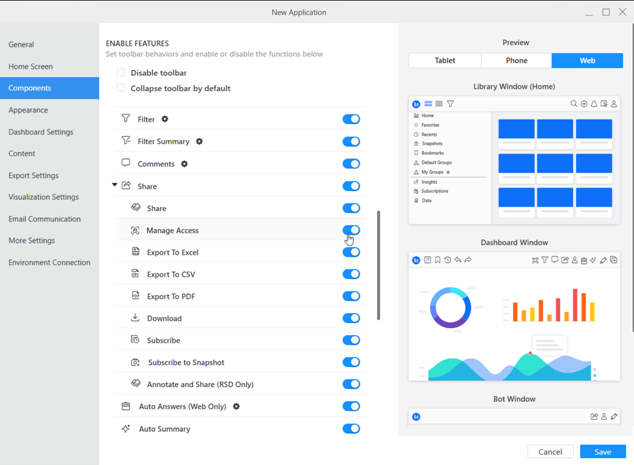This screenshot has height=465, width=634.
Task: Switch preview to Tablet
Action: tap(445, 60)
